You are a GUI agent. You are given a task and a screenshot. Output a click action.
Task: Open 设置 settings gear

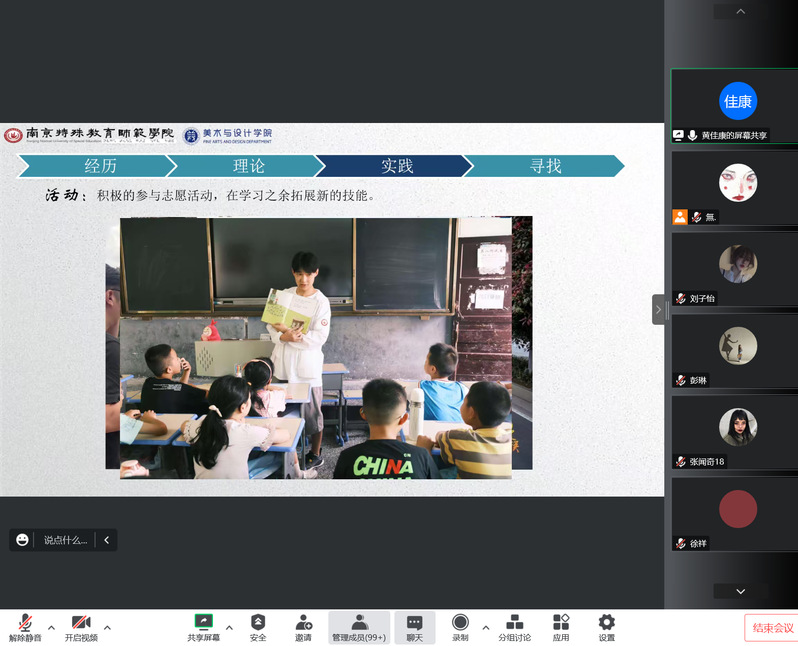pos(606,626)
